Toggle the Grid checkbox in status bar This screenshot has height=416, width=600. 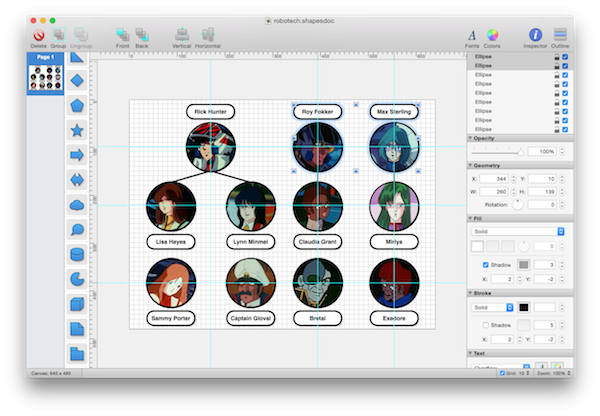click(502, 373)
